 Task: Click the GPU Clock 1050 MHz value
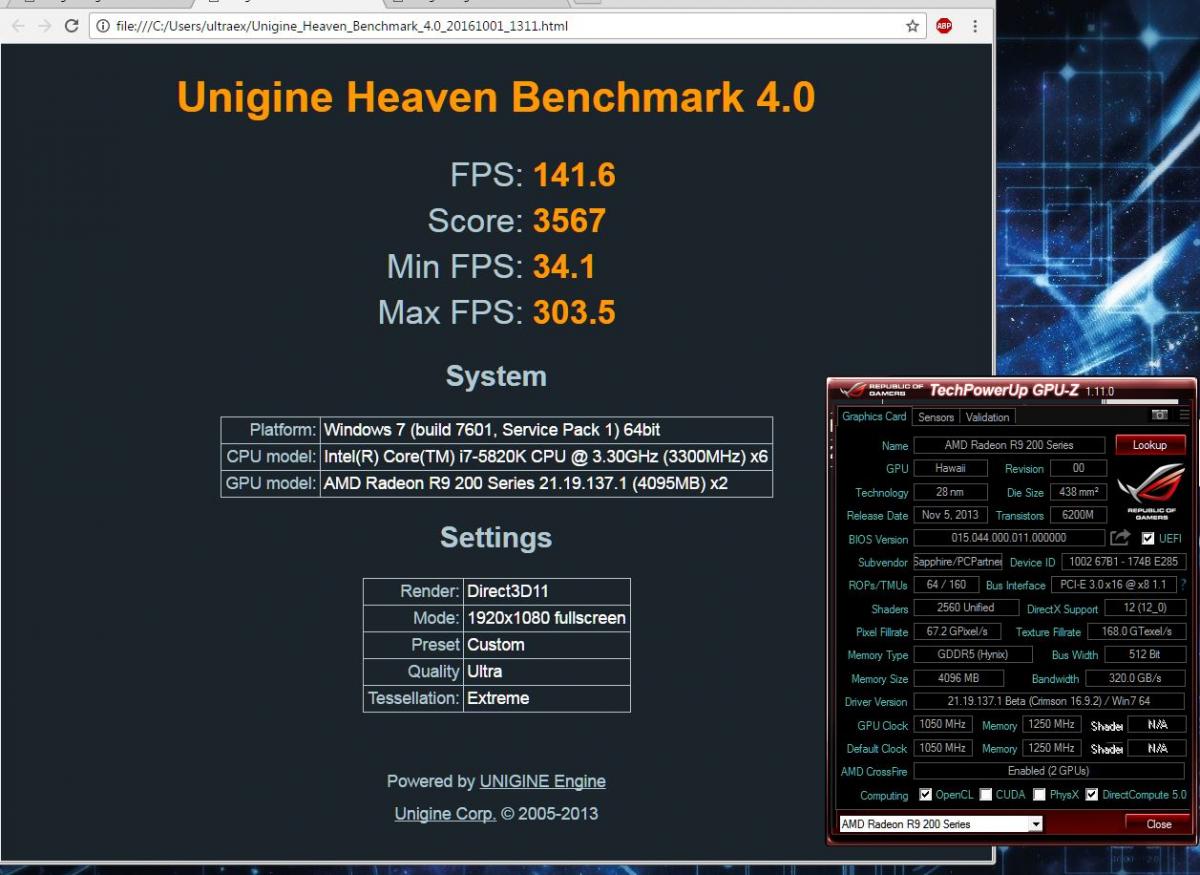click(943, 724)
